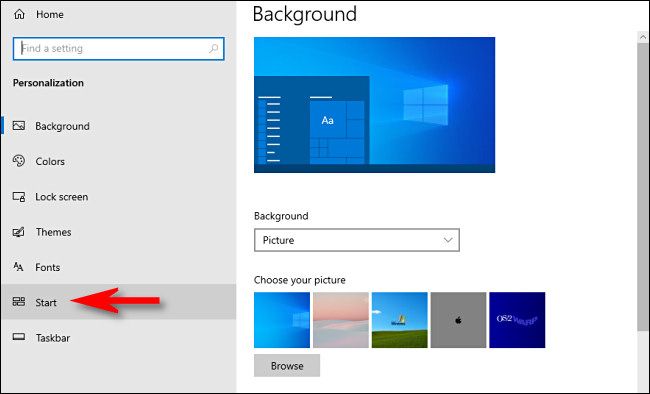Image resolution: width=650 pixels, height=394 pixels.
Task: Click the Start tiles icon
Action: (19, 302)
